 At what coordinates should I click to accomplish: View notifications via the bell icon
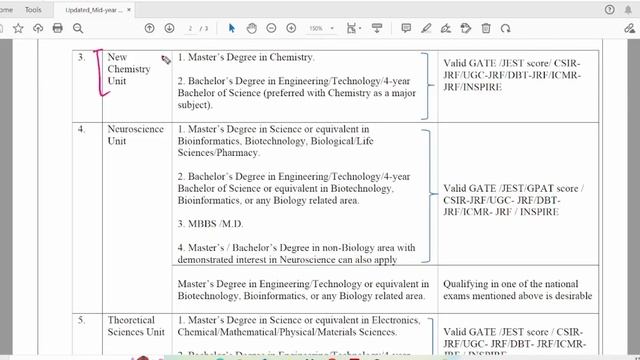pos(628,9)
